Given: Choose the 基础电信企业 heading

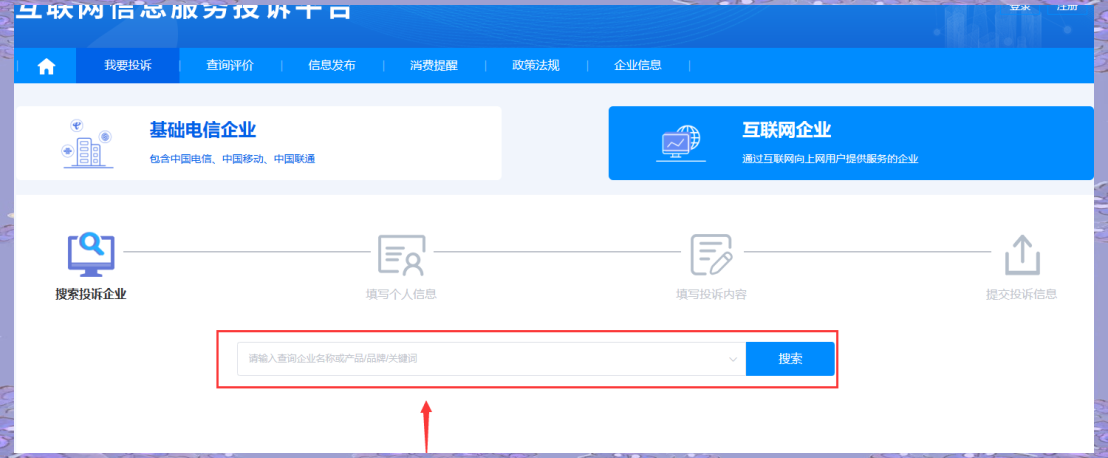Looking at the screenshot, I should click(203, 129).
